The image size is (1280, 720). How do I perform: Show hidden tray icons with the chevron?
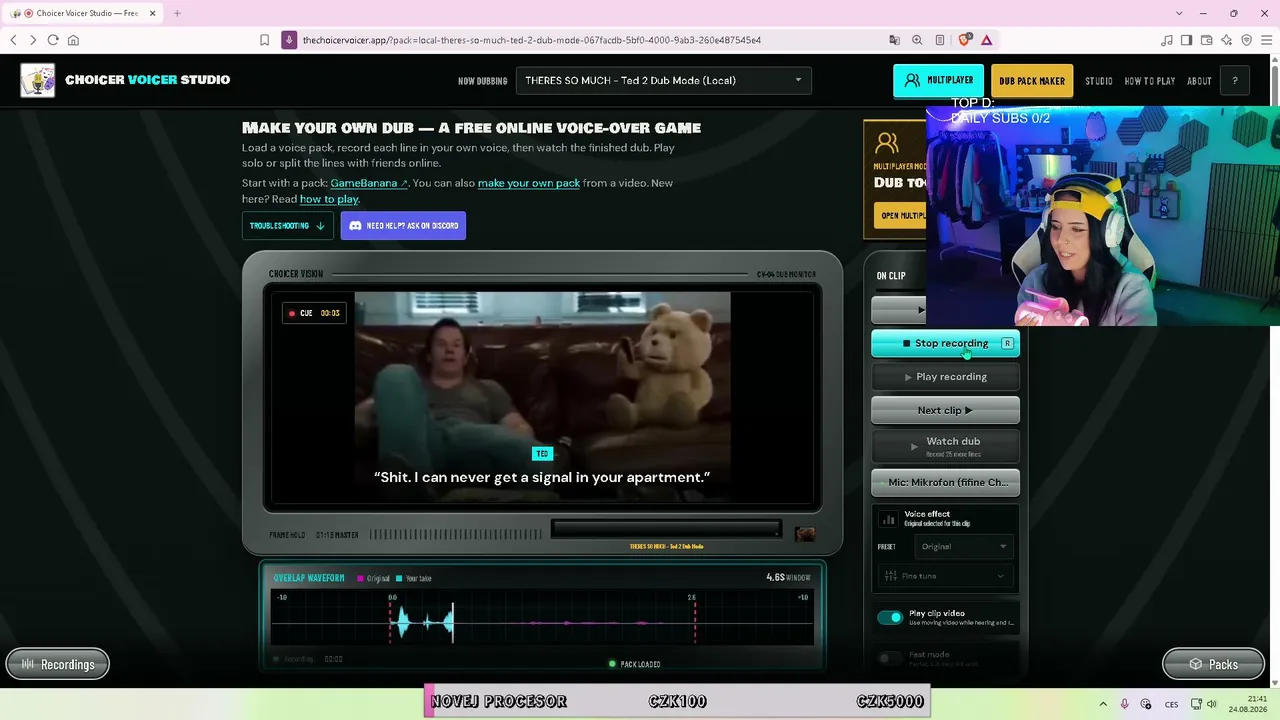1103,704
